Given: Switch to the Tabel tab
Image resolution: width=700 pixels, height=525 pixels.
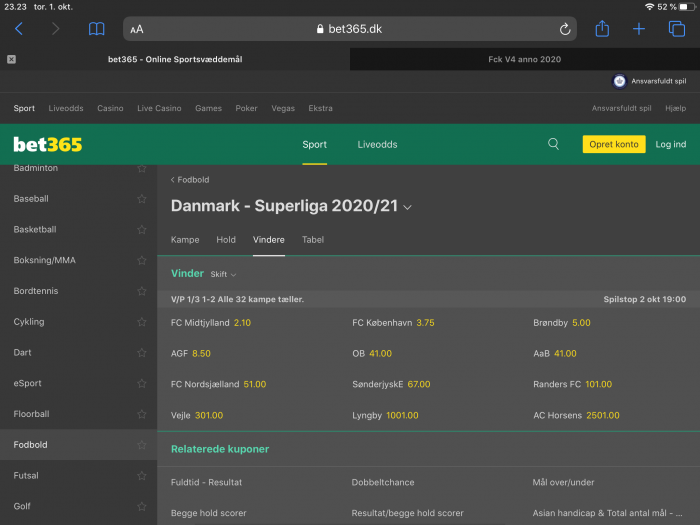Looking at the screenshot, I should click(313, 240).
